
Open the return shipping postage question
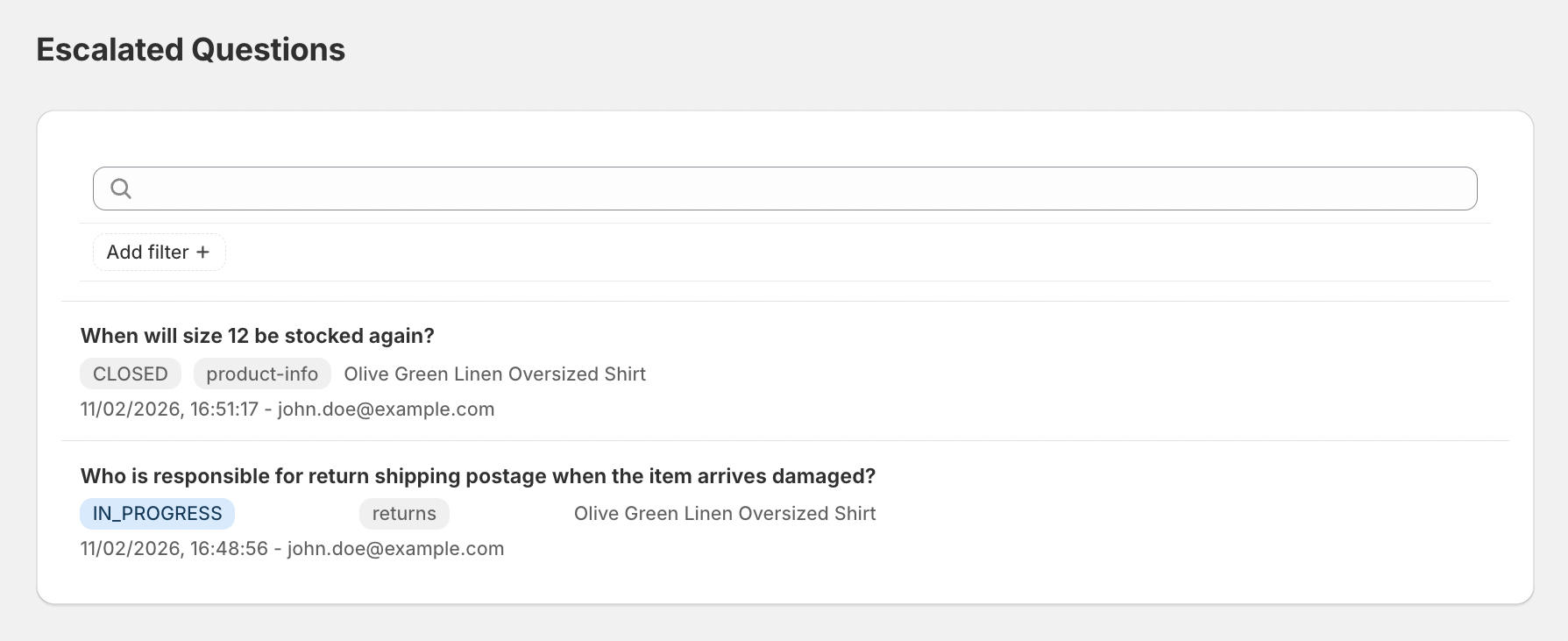click(478, 476)
